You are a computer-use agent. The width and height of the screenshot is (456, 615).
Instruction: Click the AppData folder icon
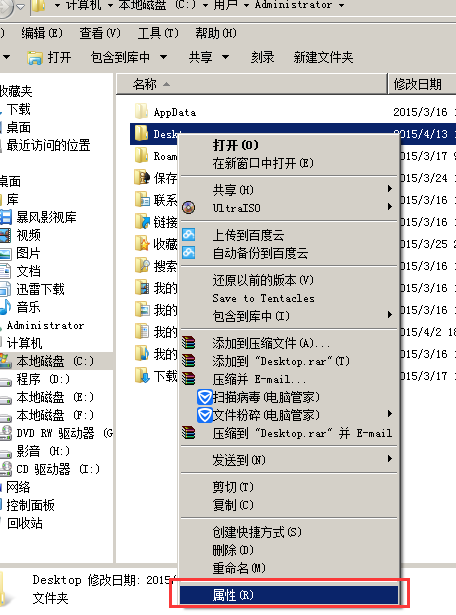coord(141,111)
